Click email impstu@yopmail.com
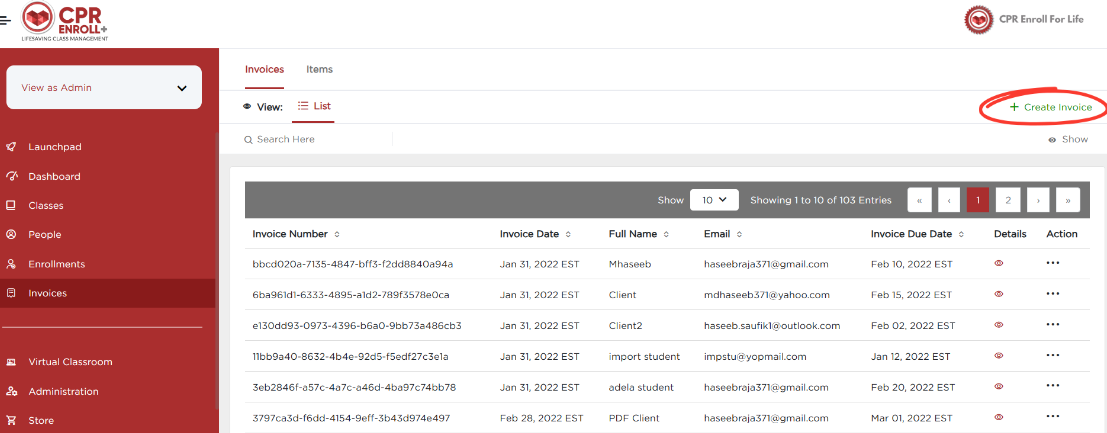This screenshot has height=433, width=1107. click(755, 357)
